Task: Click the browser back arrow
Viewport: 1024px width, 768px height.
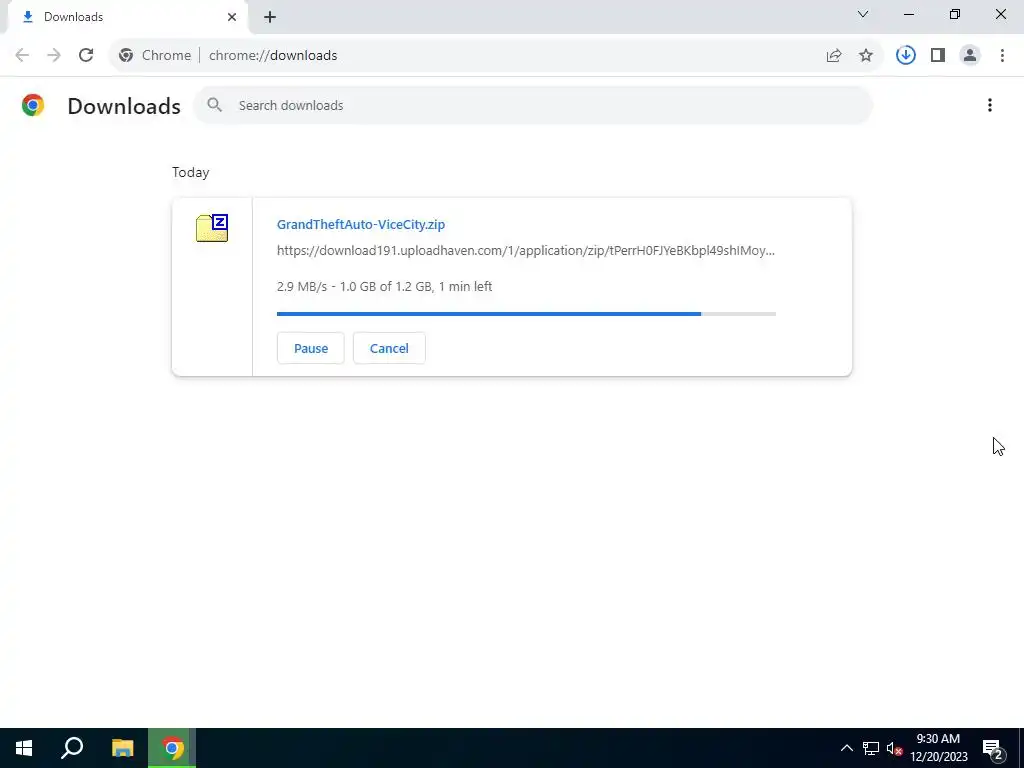Action: (22, 56)
